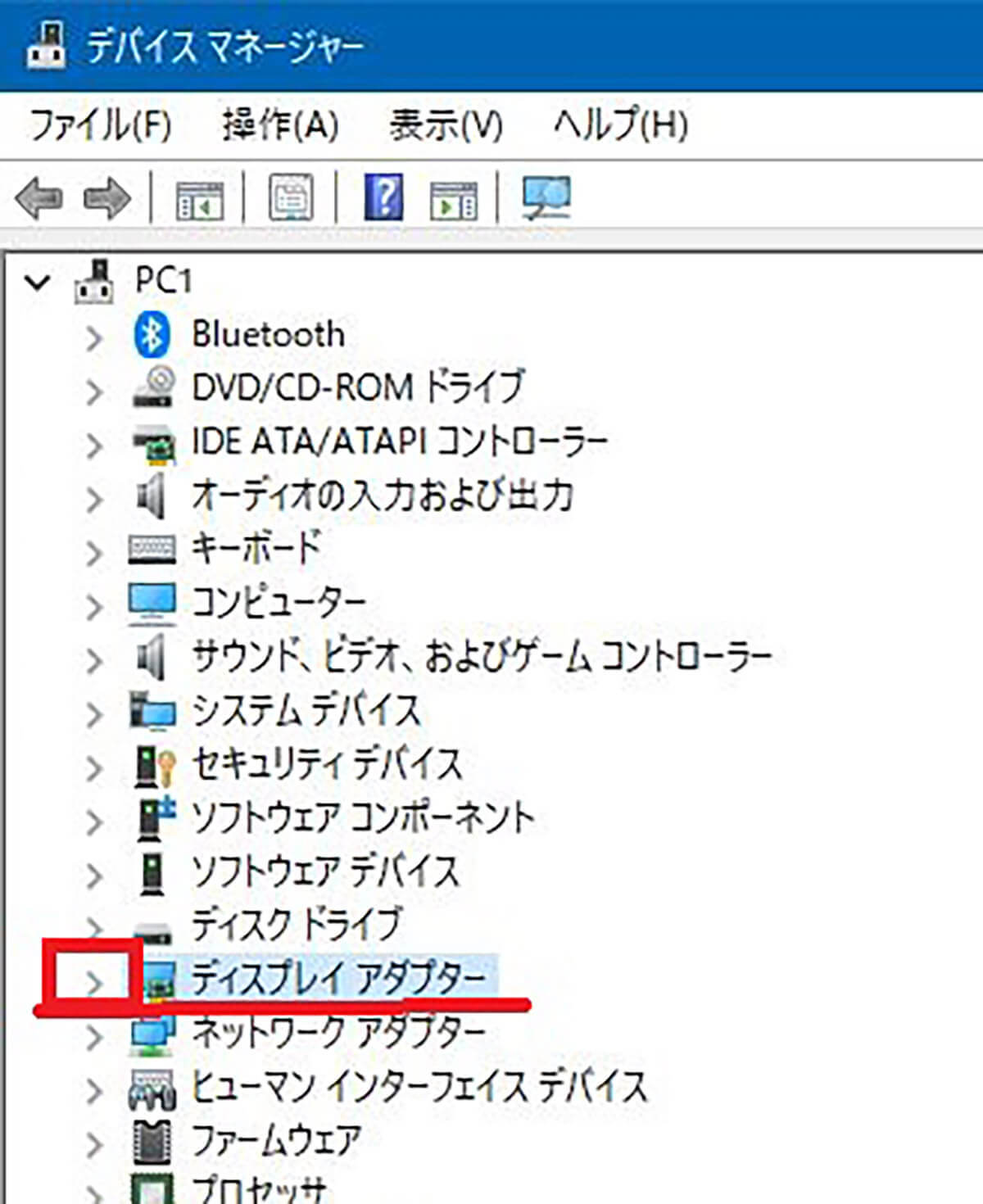The image size is (983, 1204).
Task: Select the ヒューマン インターフェイス デバイス label
Action: [x=419, y=1086]
